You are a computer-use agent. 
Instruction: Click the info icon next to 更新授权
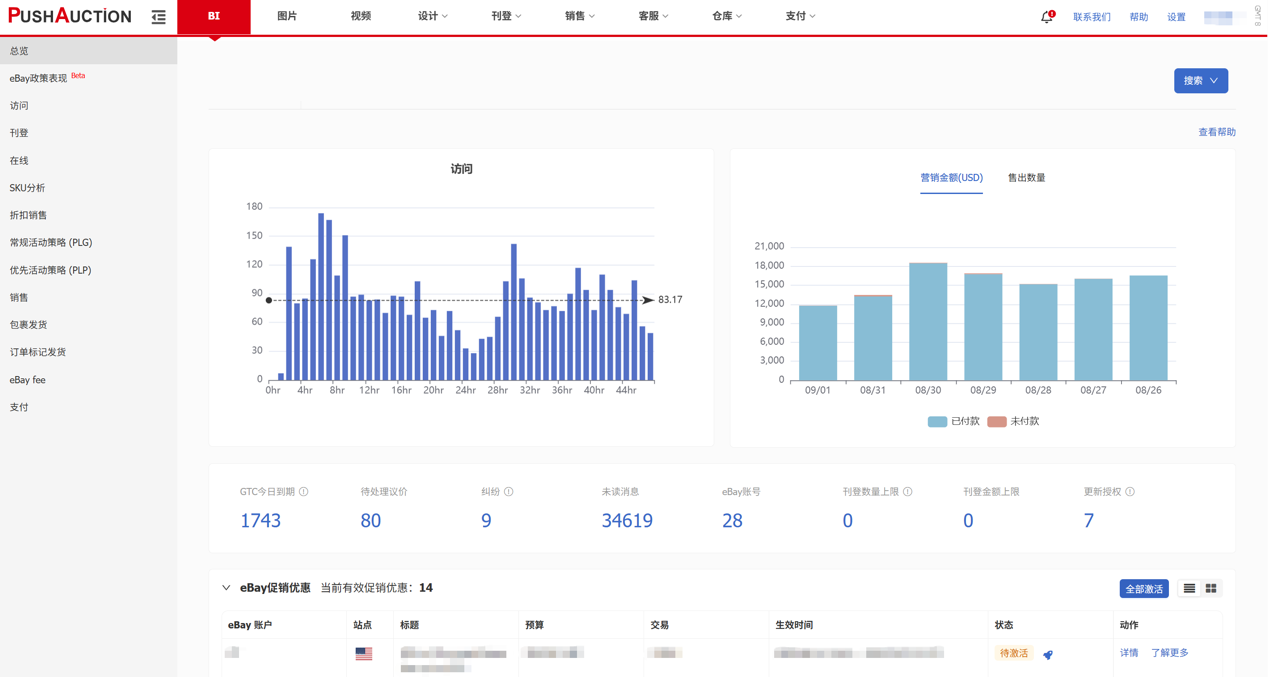1130,492
